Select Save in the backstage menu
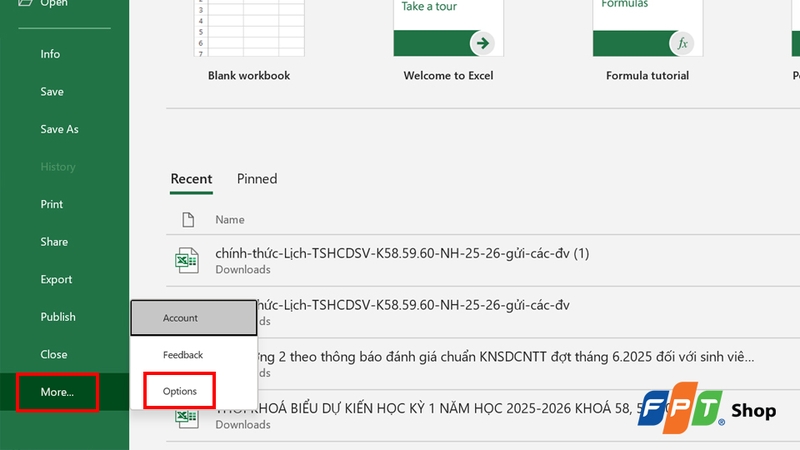 pos(52,92)
